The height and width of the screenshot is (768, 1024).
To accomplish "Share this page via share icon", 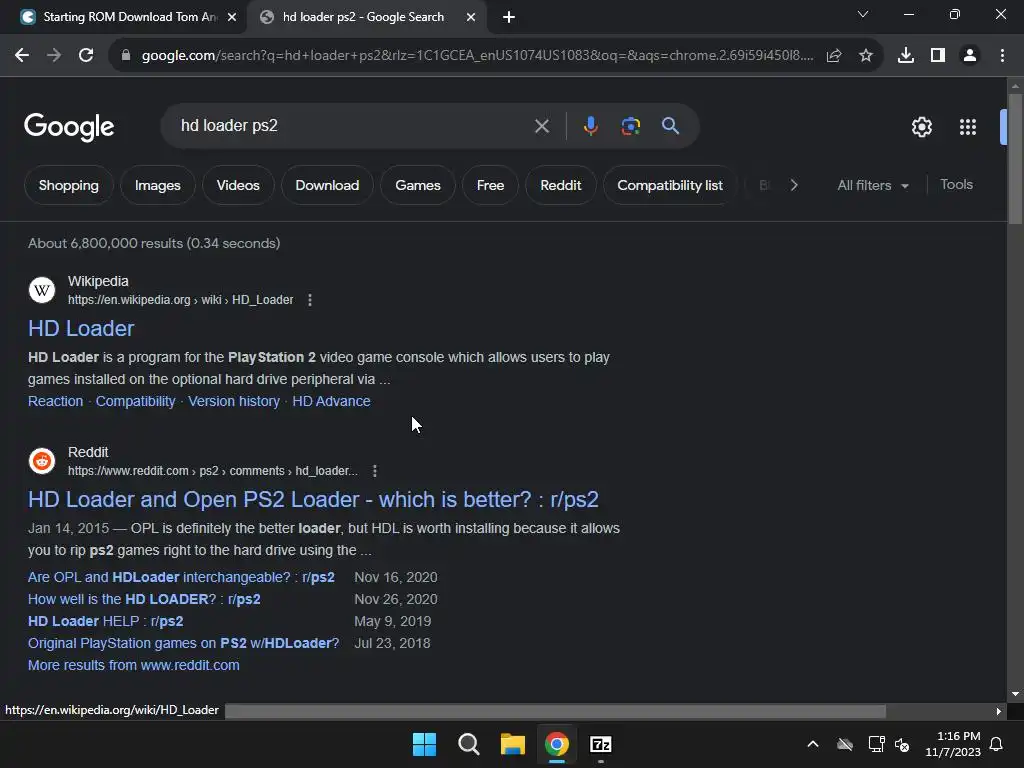I will 834,56.
